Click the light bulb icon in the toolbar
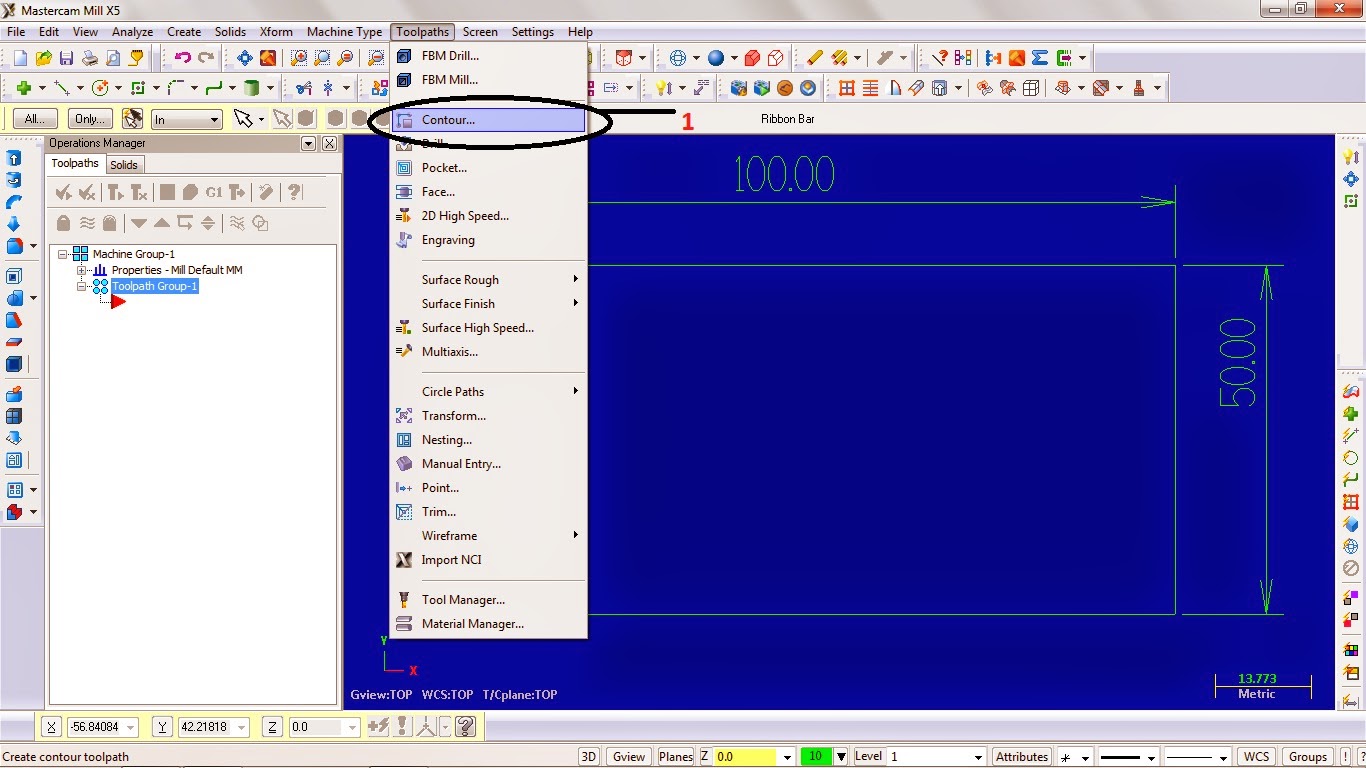This screenshot has width=1366, height=768. click(x=663, y=88)
